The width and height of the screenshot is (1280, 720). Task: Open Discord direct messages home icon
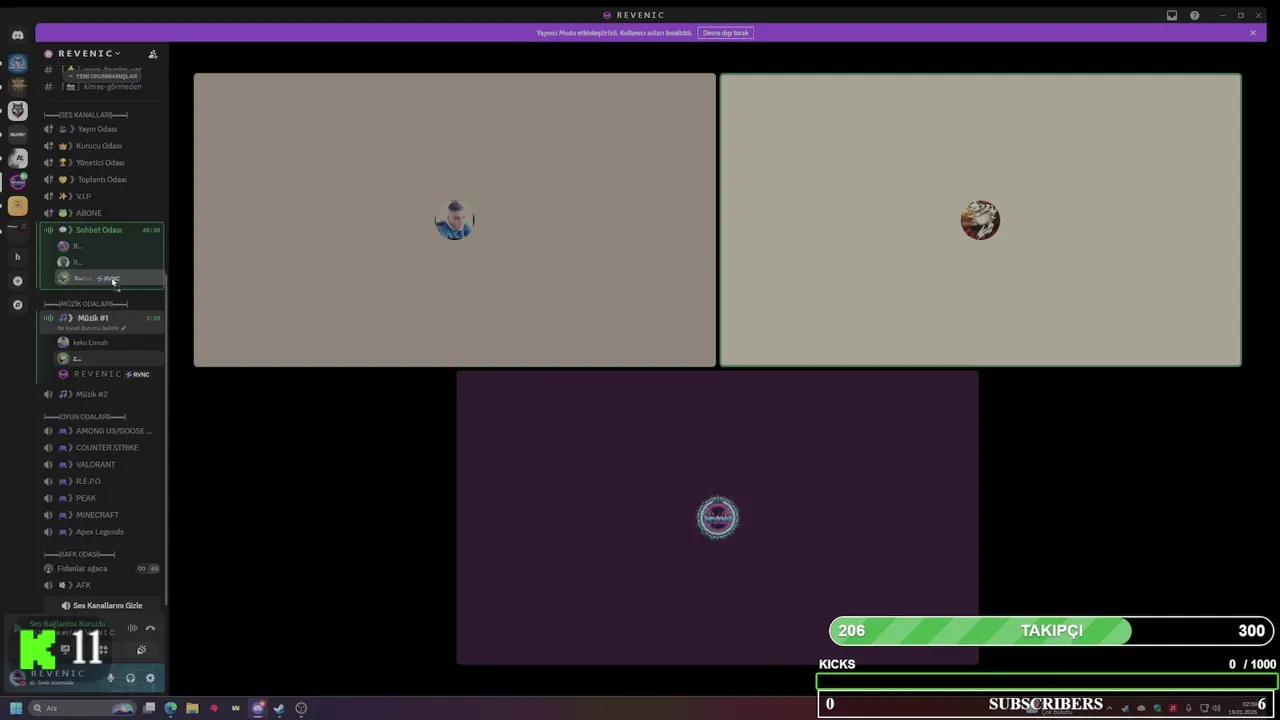pyautogui.click(x=17, y=35)
